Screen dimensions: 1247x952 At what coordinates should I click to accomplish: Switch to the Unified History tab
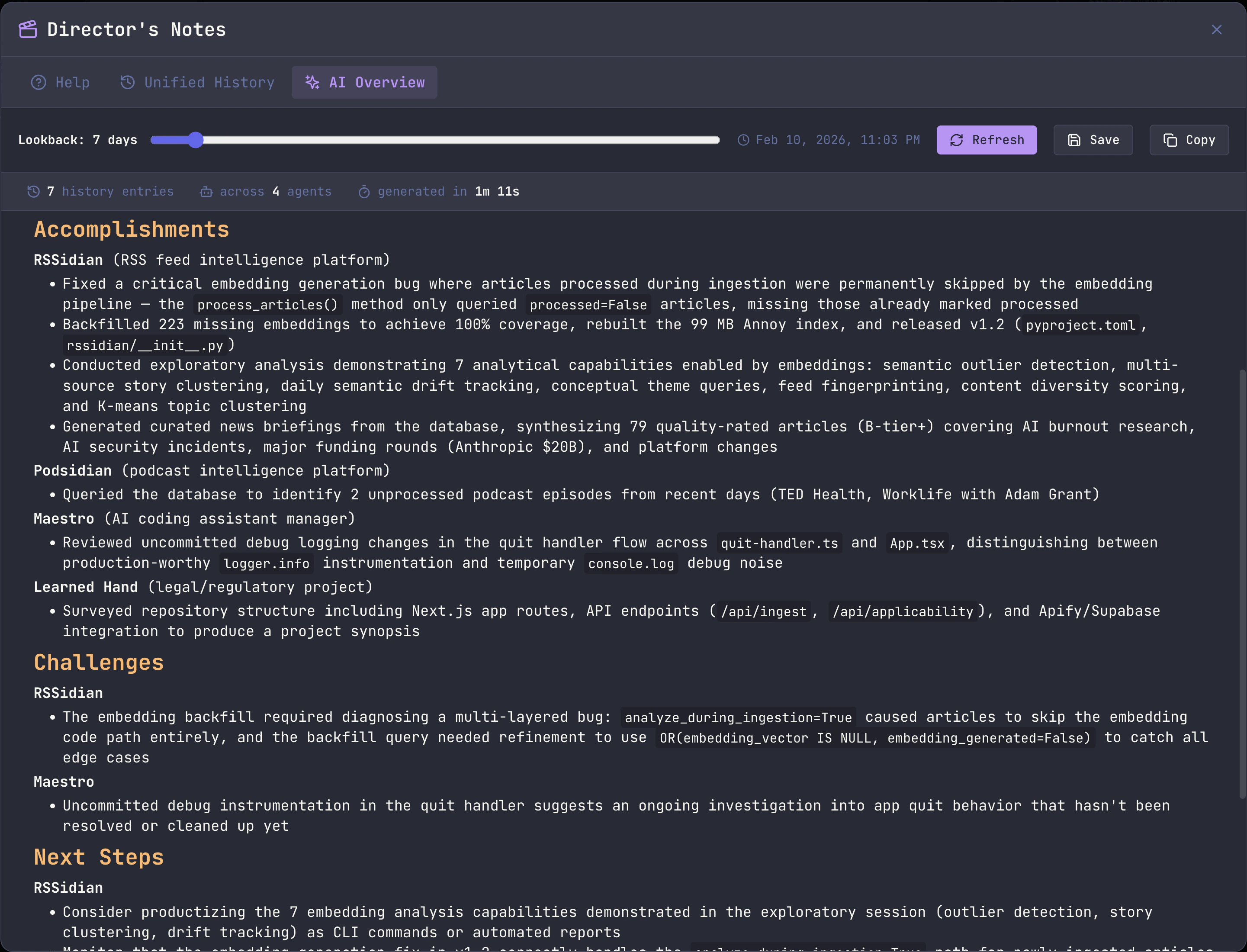[197, 82]
